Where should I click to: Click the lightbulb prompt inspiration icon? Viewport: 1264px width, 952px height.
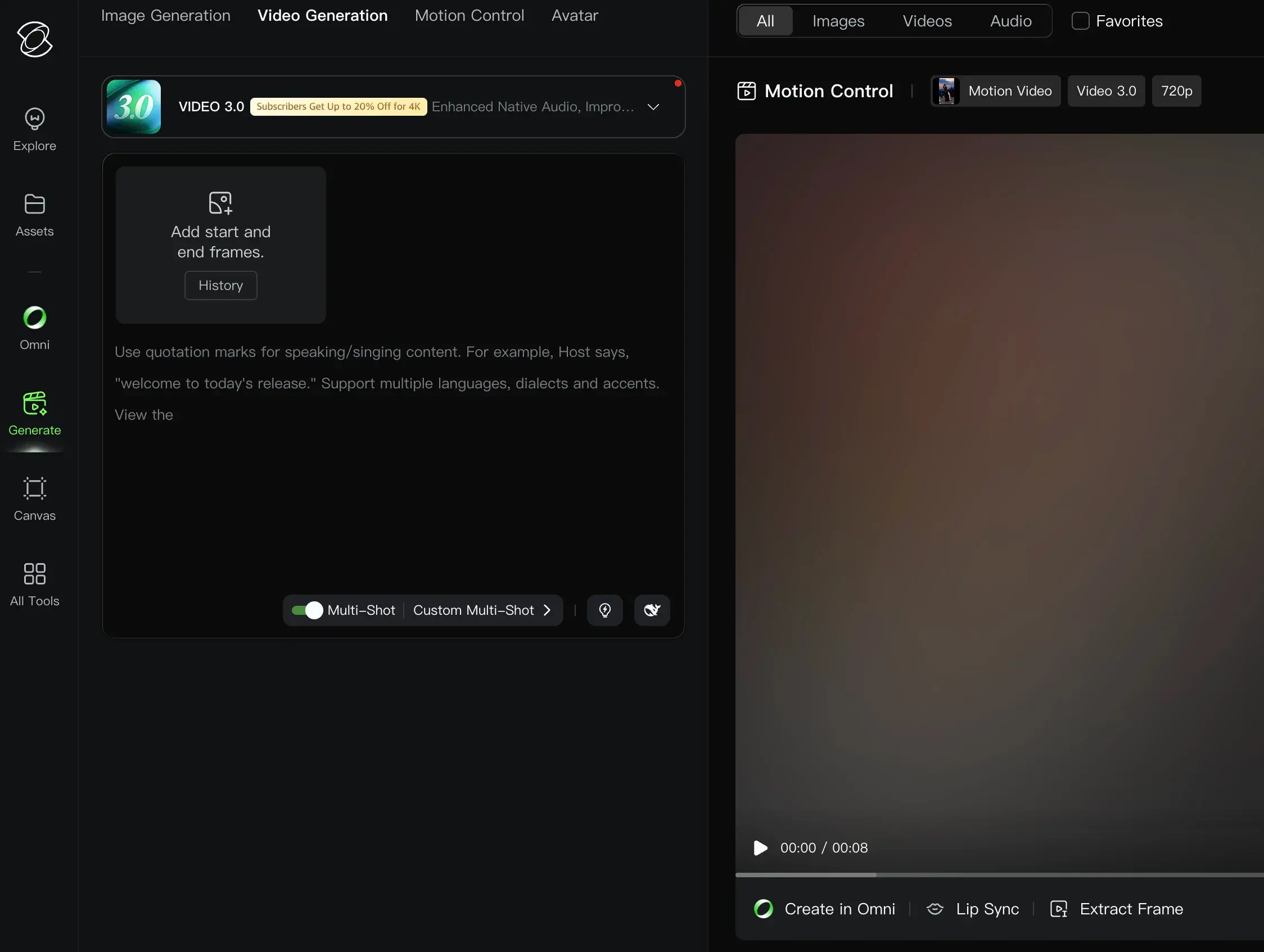[x=604, y=610]
